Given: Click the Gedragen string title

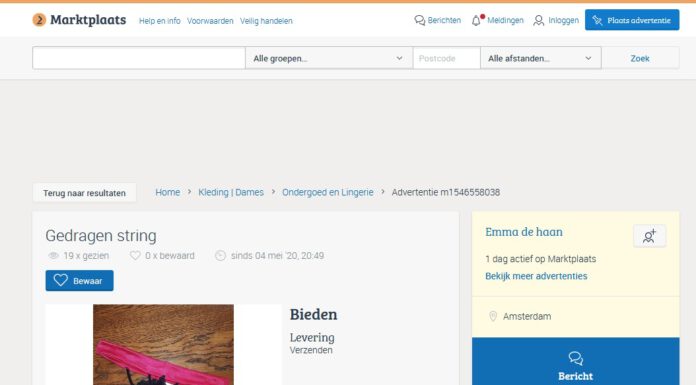Looking at the screenshot, I should pos(101,236).
